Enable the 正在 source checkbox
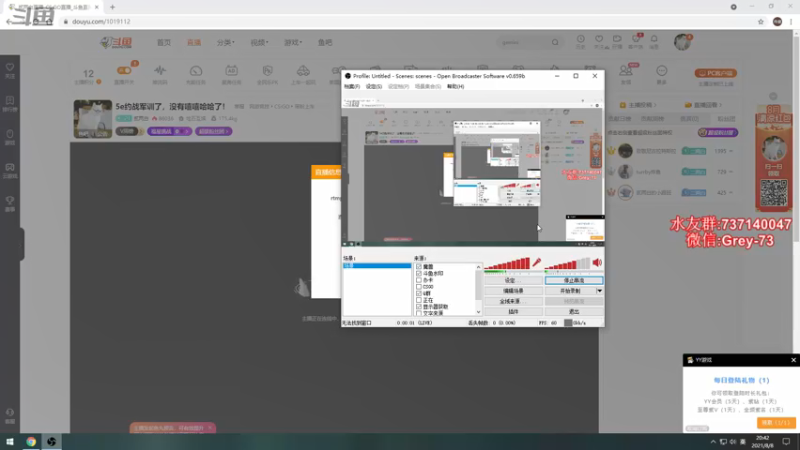The height and width of the screenshot is (450, 800). click(x=419, y=300)
